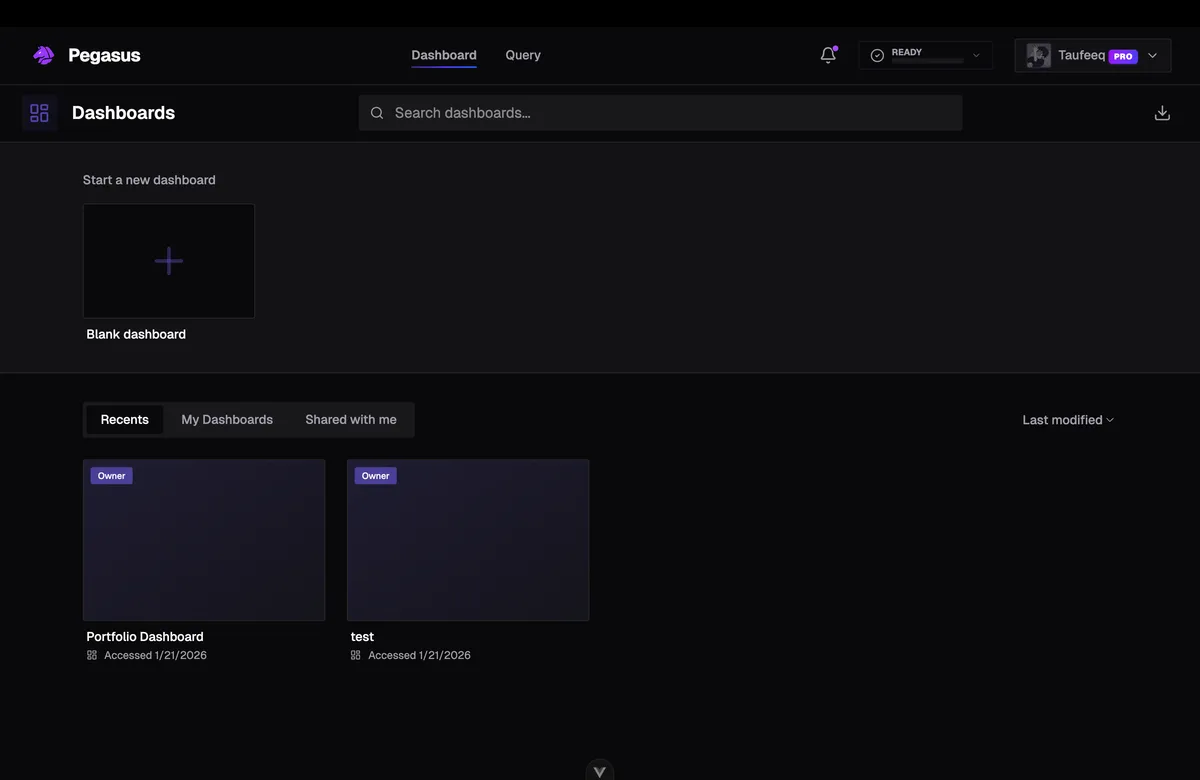Click the user avatar picture

click(x=1038, y=56)
